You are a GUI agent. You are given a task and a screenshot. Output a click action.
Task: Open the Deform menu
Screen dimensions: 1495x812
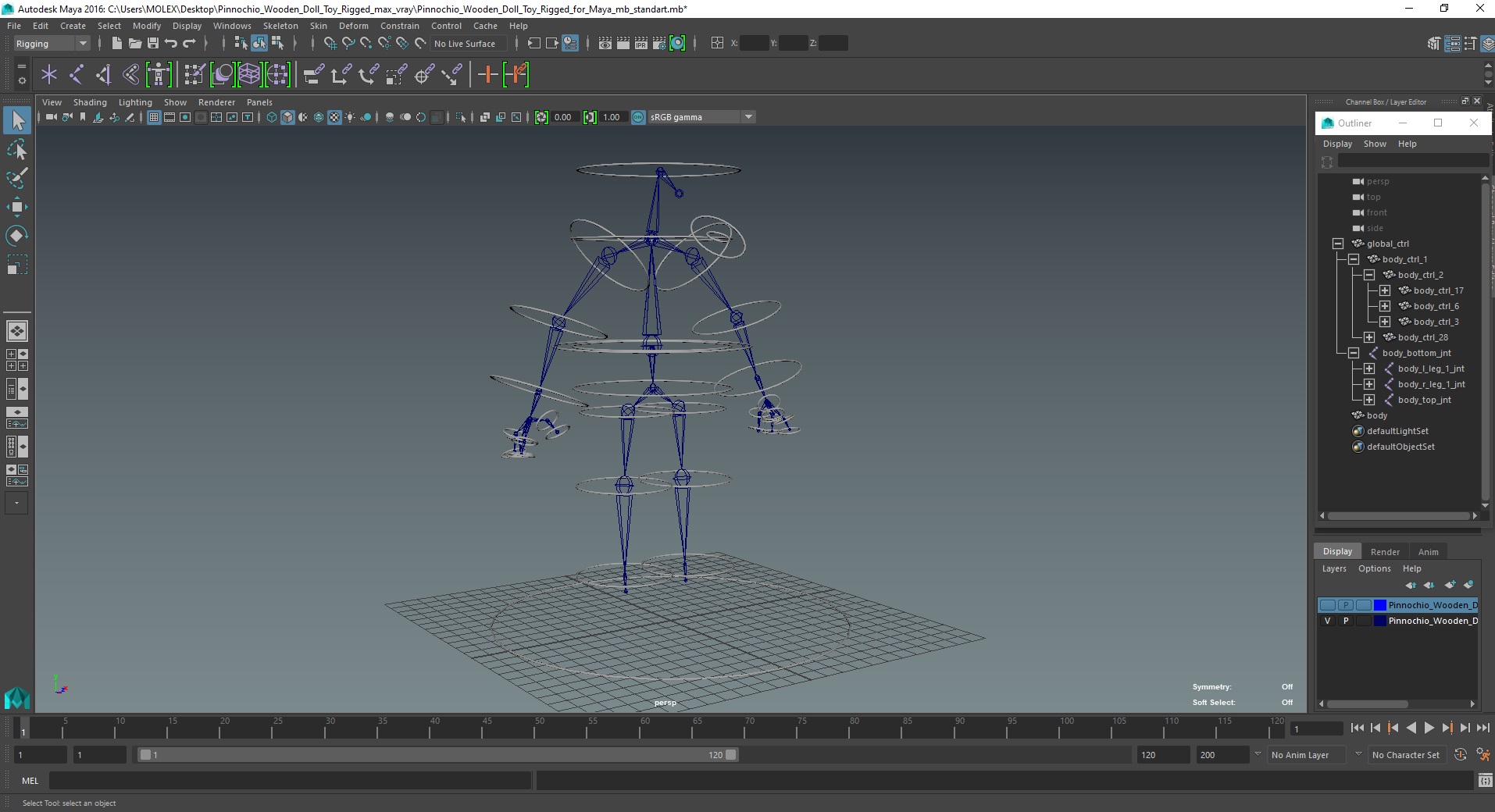(x=353, y=26)
